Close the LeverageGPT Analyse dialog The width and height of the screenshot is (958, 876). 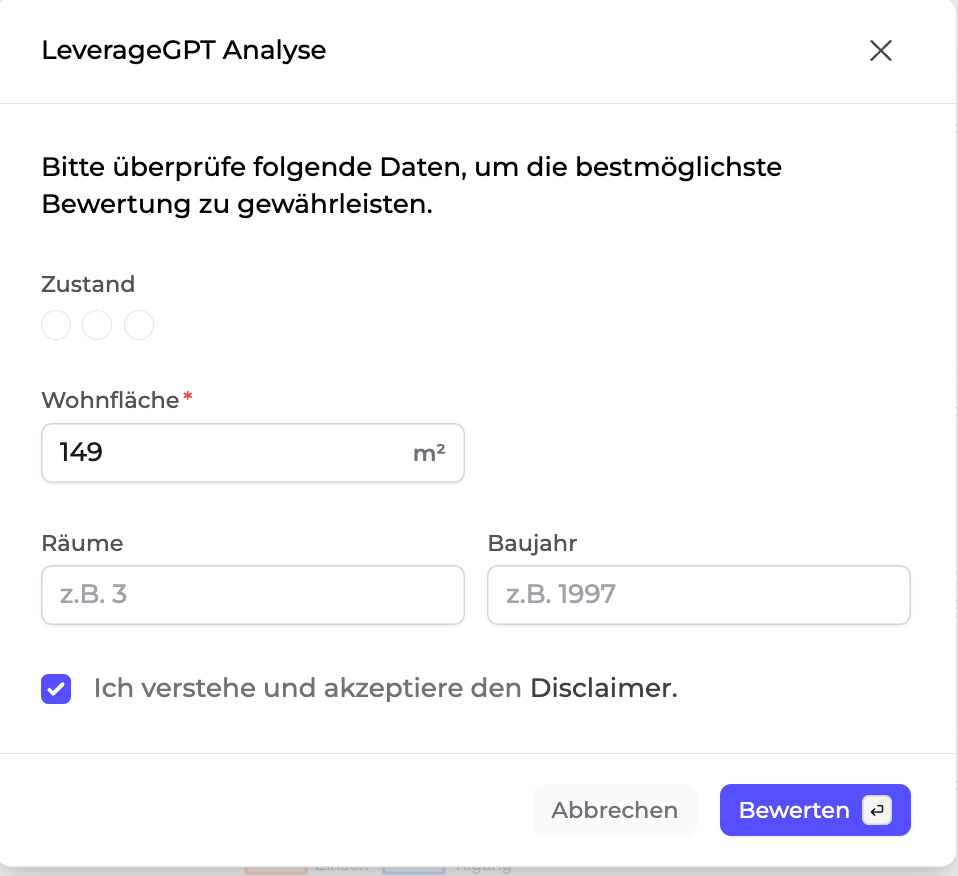[880, 51]
